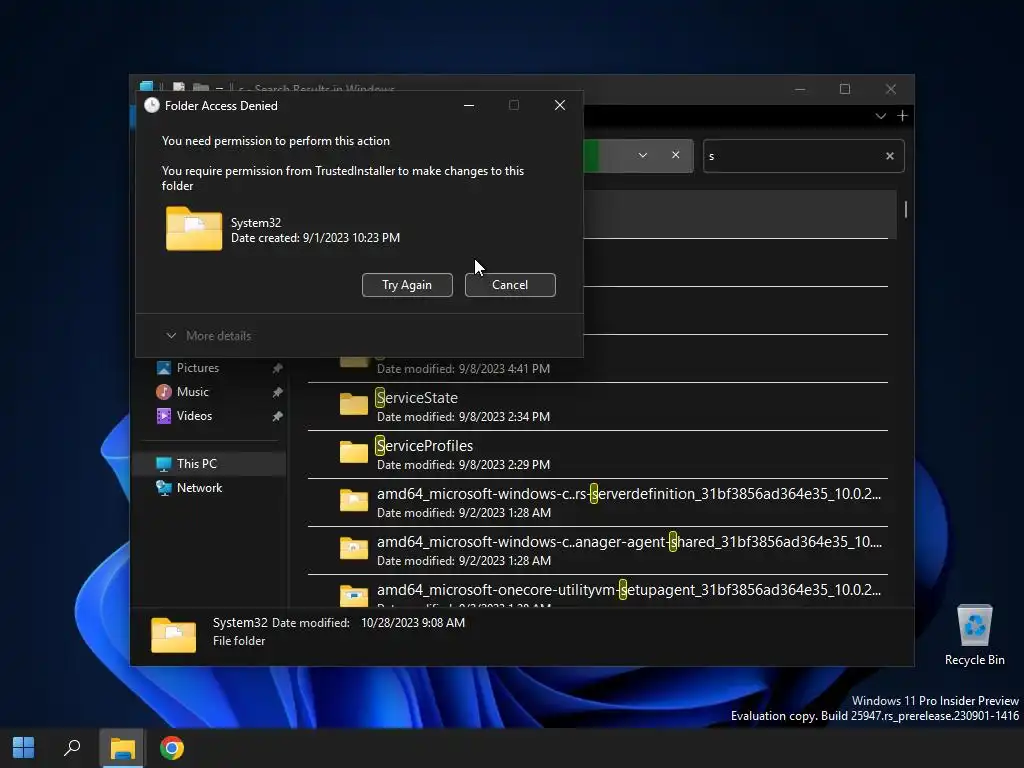Viewport: 1024px width, 768px height.
Task: Select This PC in the sidebar
Action: [x=209, y=464]
